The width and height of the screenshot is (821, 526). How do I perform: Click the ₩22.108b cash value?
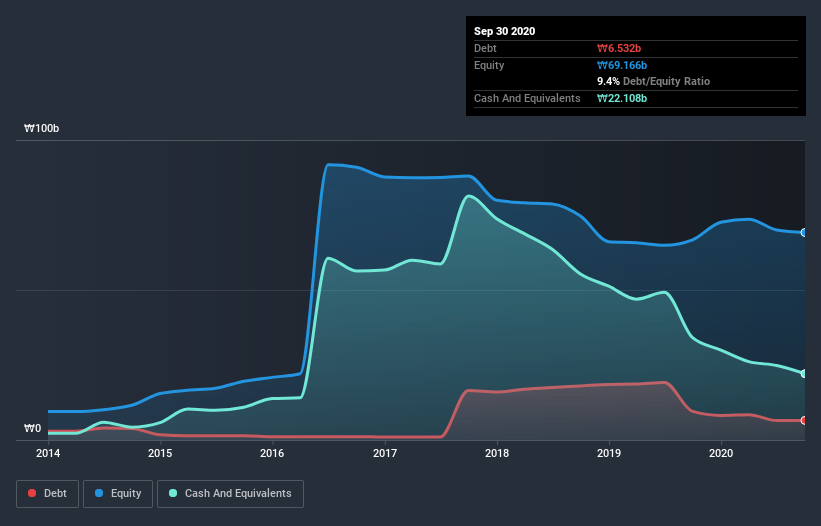click(x=622, y=98)
